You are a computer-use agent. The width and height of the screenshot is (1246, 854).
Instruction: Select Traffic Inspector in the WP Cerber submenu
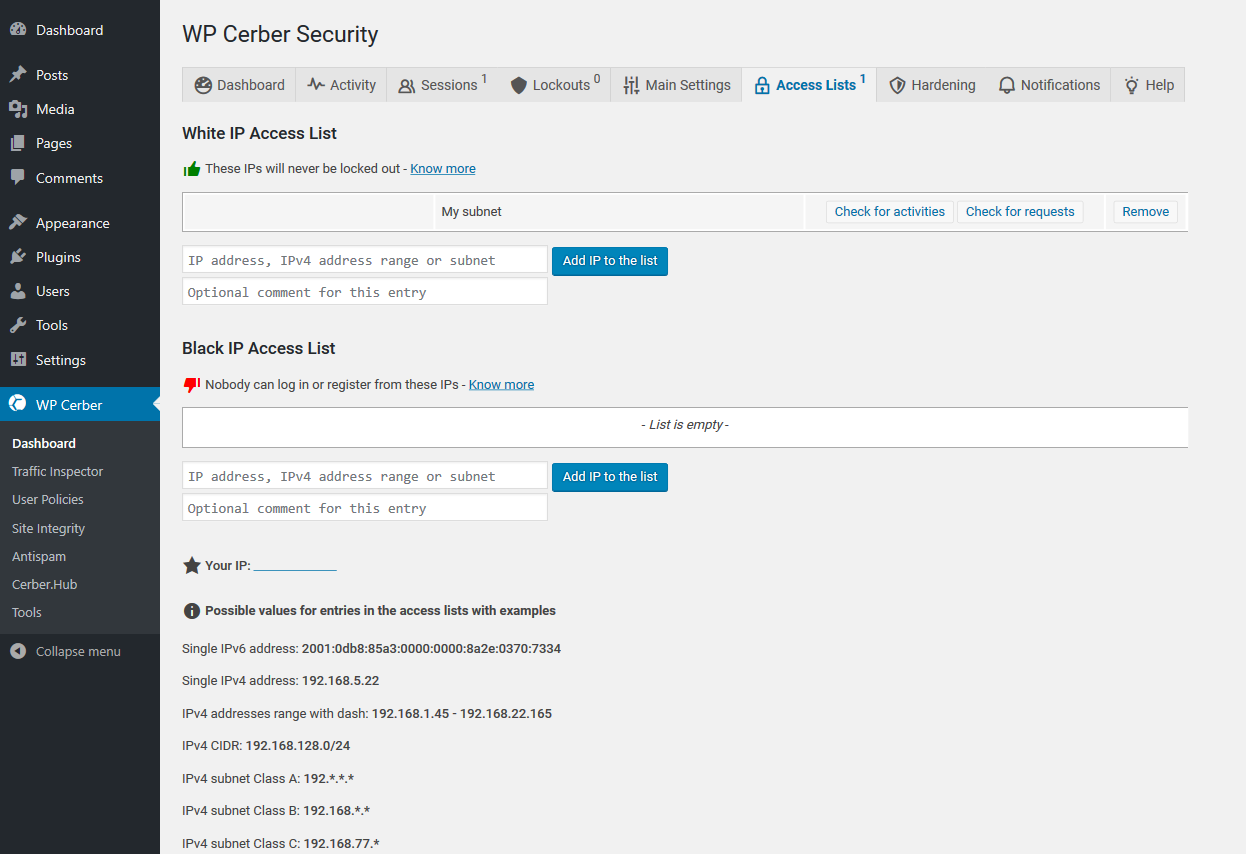tap(57, 471)
